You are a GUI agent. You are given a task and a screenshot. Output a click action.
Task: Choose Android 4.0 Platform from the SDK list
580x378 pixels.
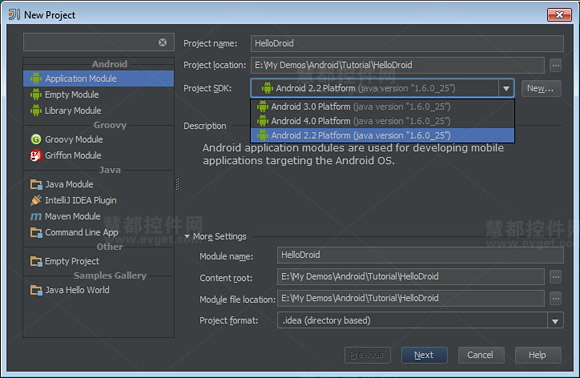click(x=382, y=121)
